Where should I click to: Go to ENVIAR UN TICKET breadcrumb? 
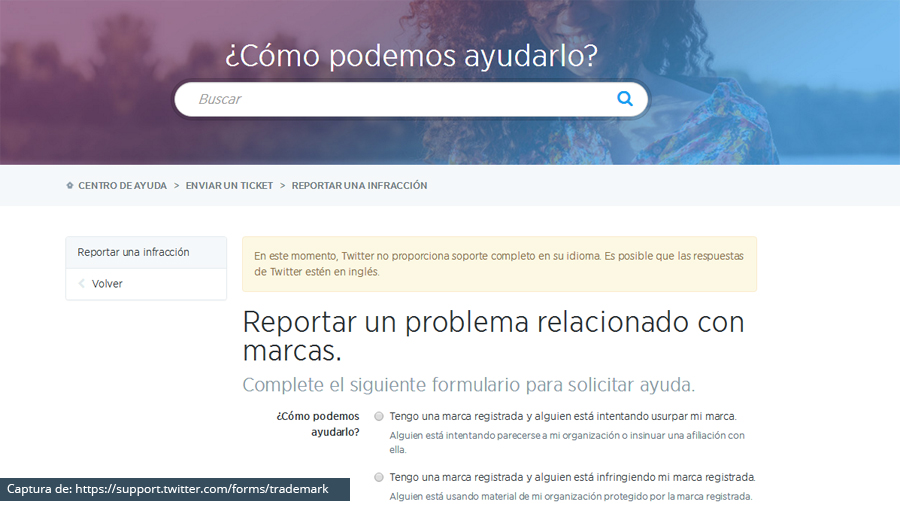[229, 185]
